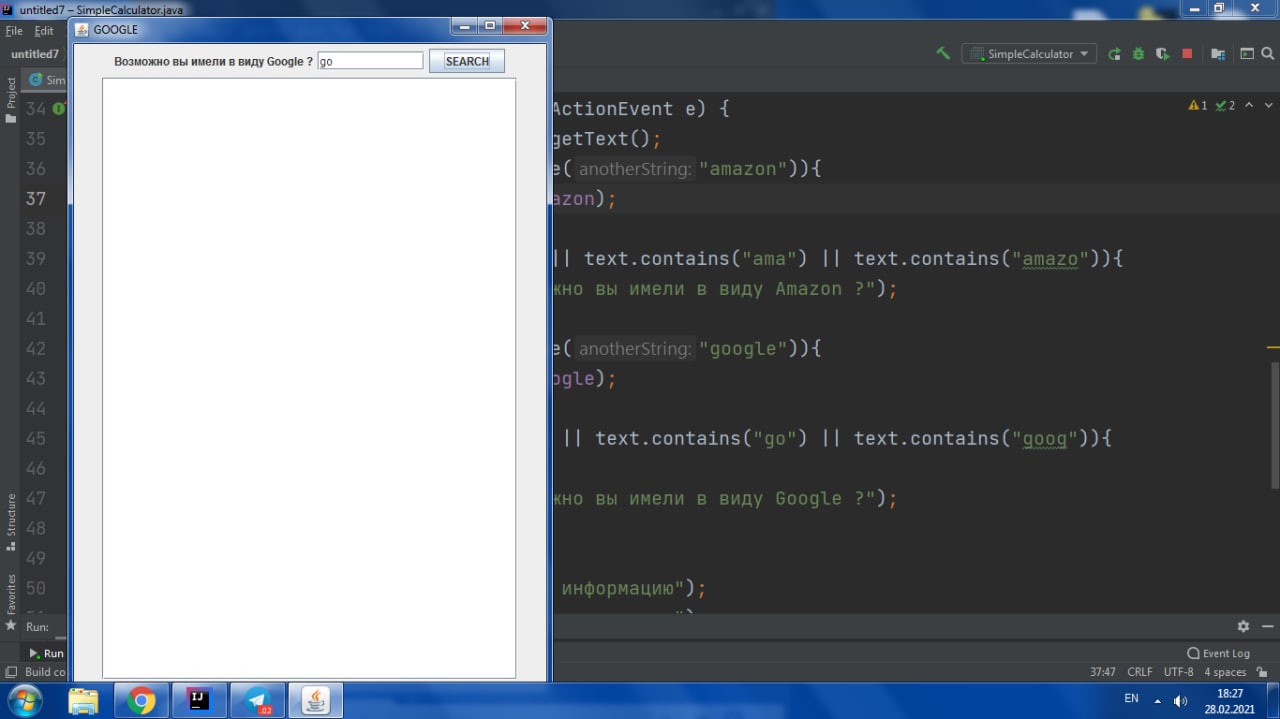Viewport: 1280px width, 719px height.
Task: Click the 37:47 caret position indicator
Action: click(1103, 672)
